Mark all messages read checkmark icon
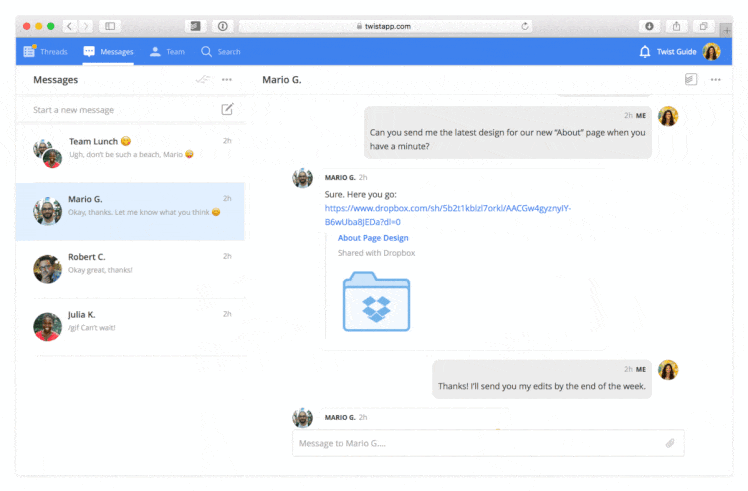The width and height of the screenshot is (748, 491). point(203,79)
